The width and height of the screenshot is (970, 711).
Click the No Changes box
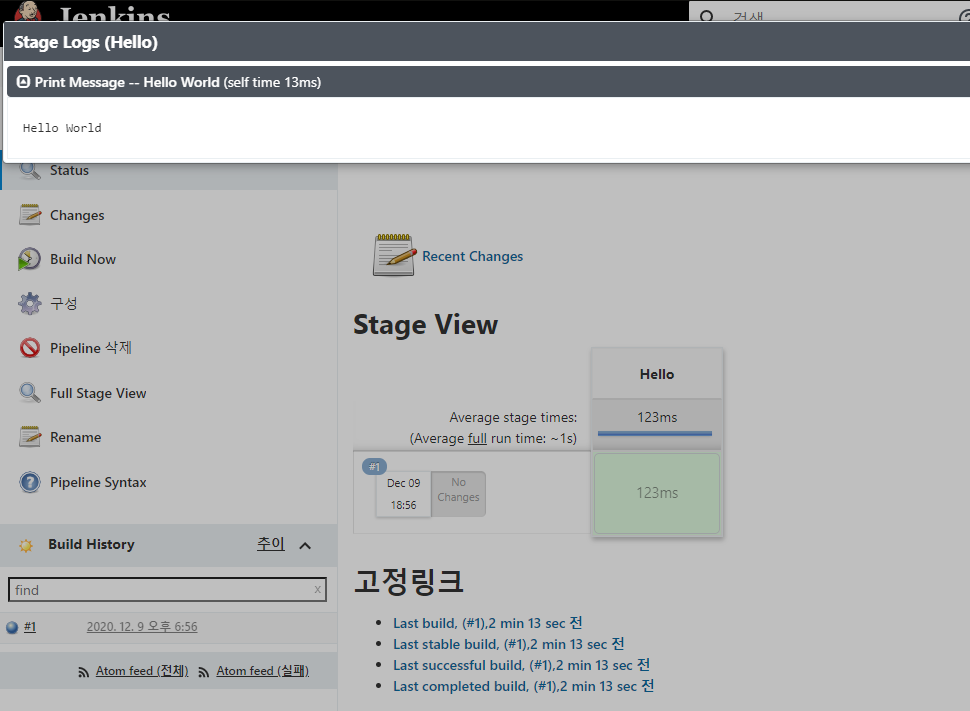[458, 493]
